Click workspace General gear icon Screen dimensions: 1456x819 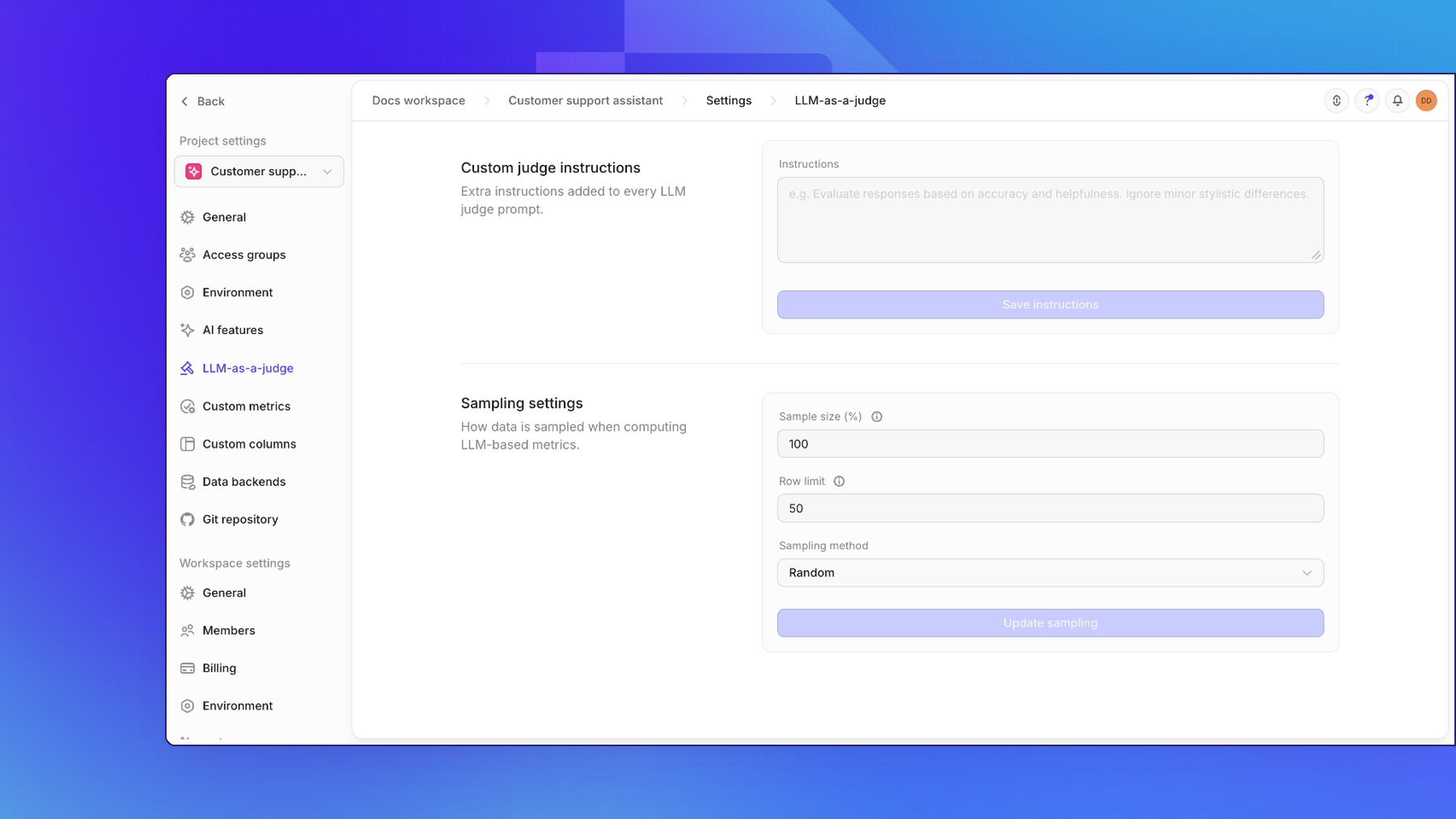click(x=188, y=593)
